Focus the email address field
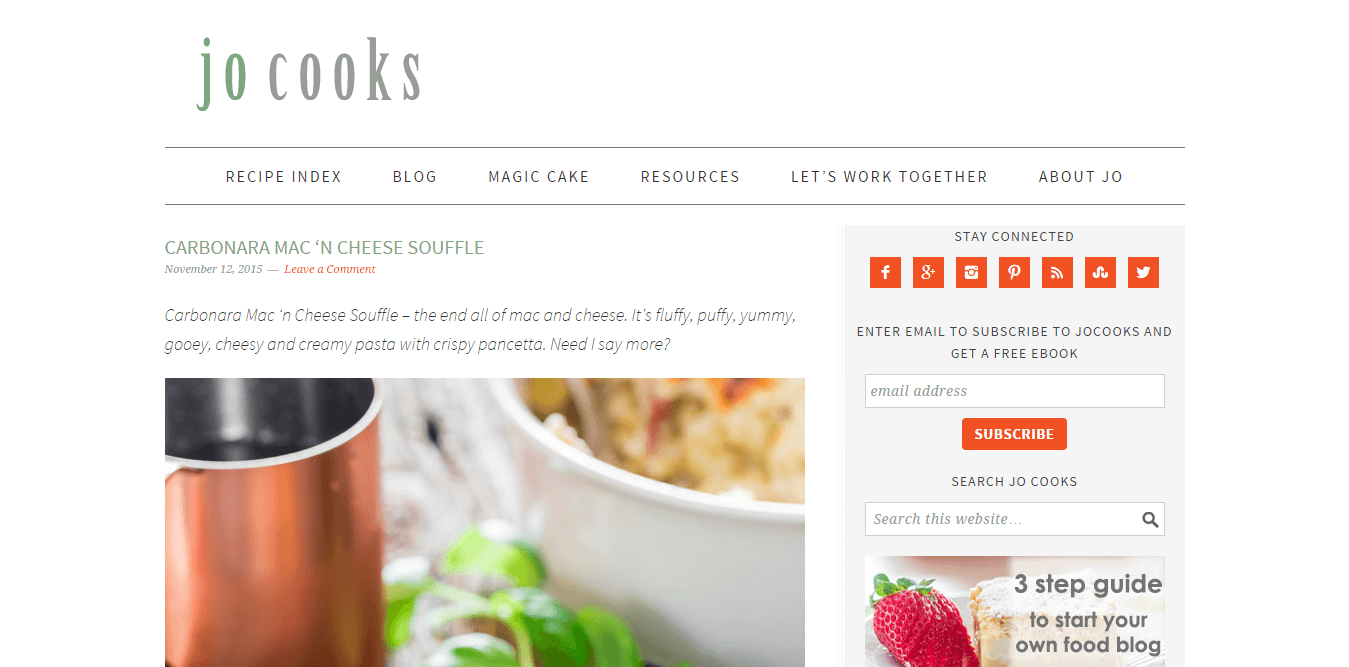 click(1014, 391)
